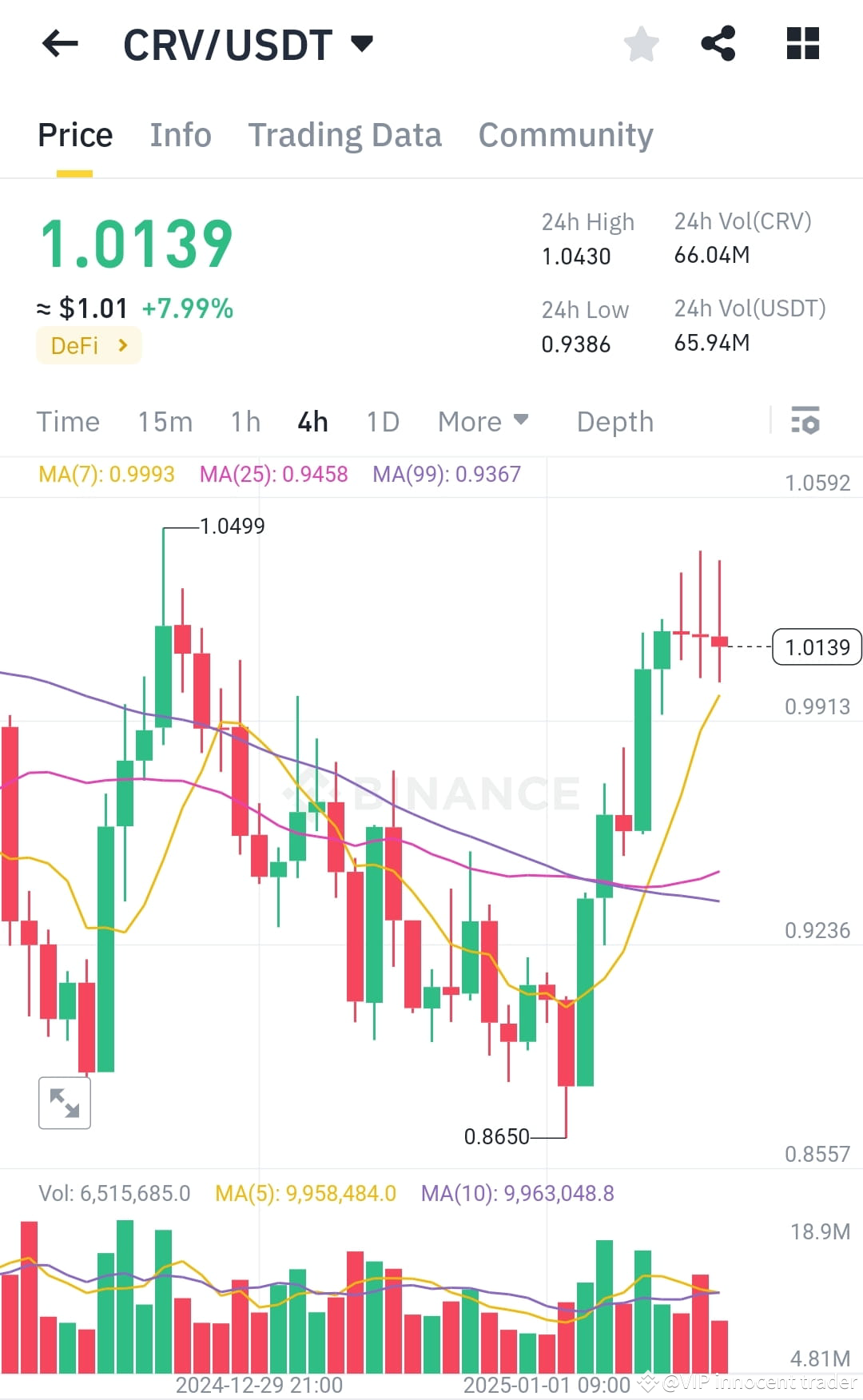The image size is (863, 1400).
Task: Open the grid layout panel icon
Action: pyautogui.click(x=802, y=44)
